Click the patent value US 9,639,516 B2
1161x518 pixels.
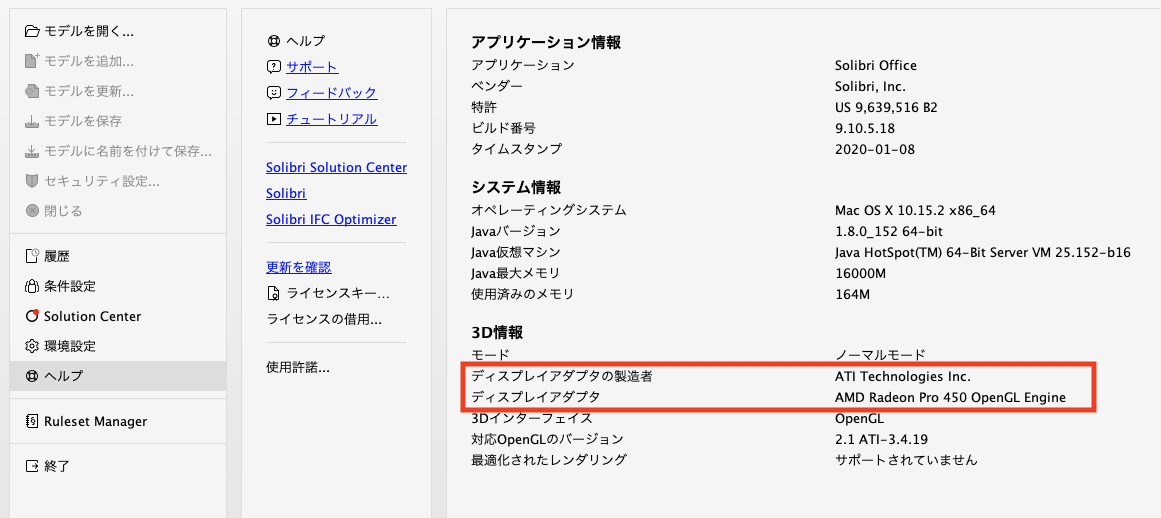click(x=886, y=107)
